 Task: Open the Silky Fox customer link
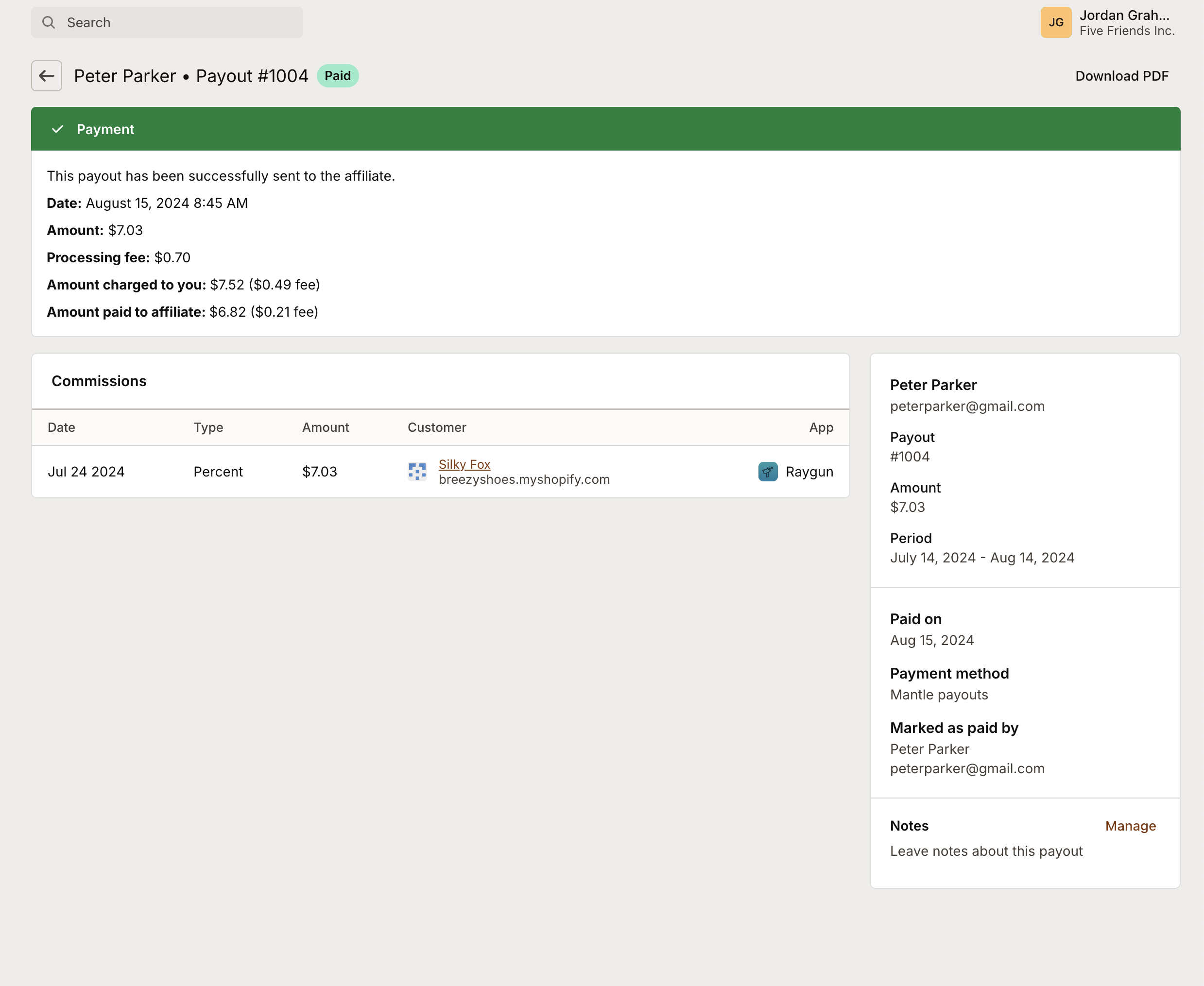(x=464, y=464)
